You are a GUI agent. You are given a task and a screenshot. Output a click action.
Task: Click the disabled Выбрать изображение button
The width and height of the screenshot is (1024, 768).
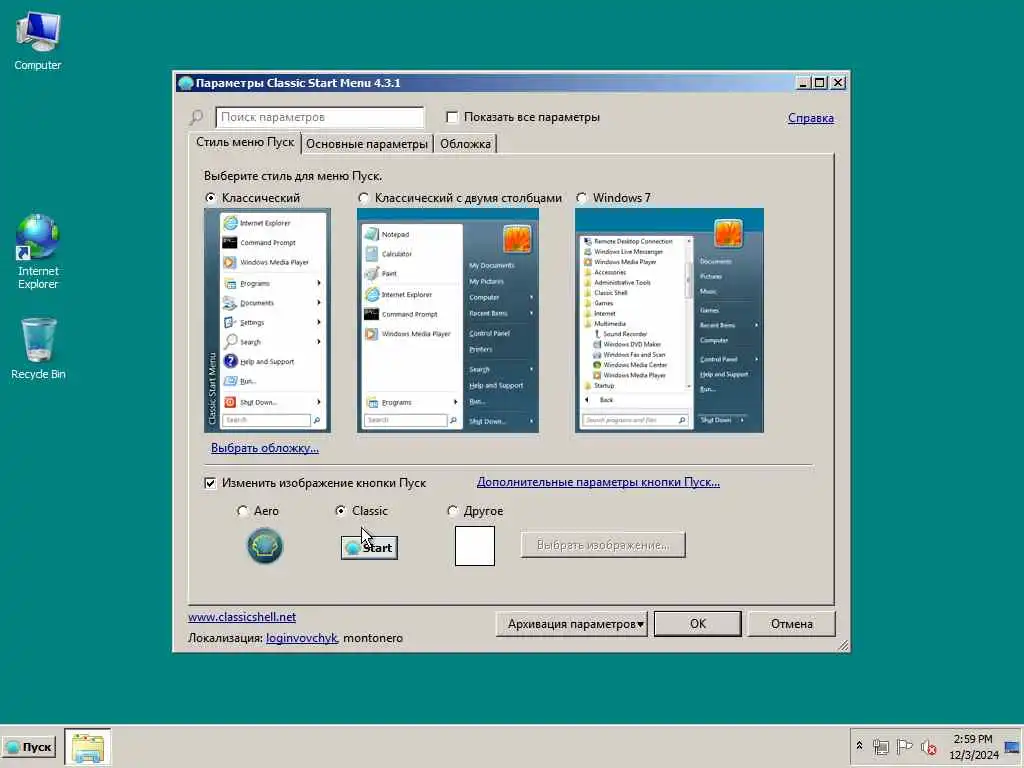(603, 545)
